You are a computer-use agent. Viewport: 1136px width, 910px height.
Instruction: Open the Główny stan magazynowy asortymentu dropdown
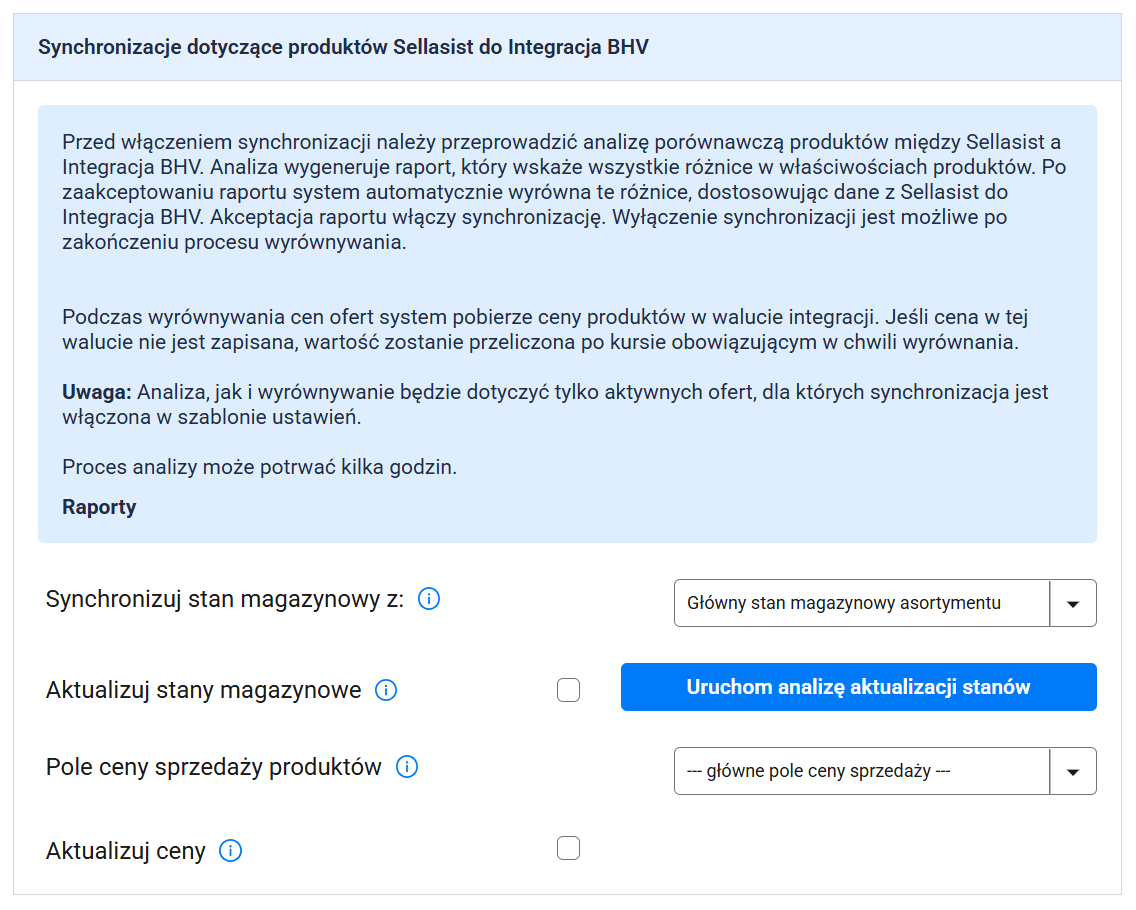[x=862, y=603]
